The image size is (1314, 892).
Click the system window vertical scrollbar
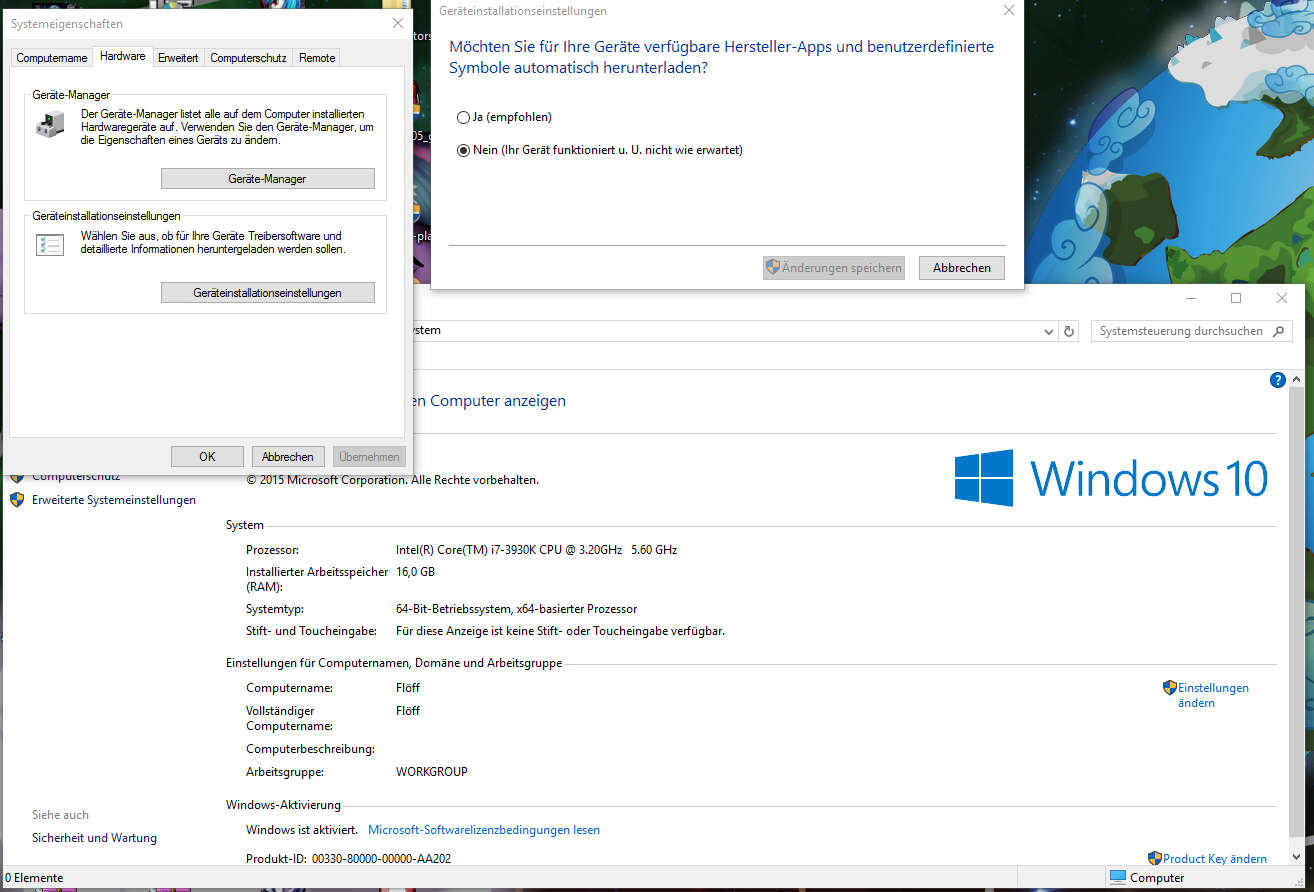[x=1295, y=620]
